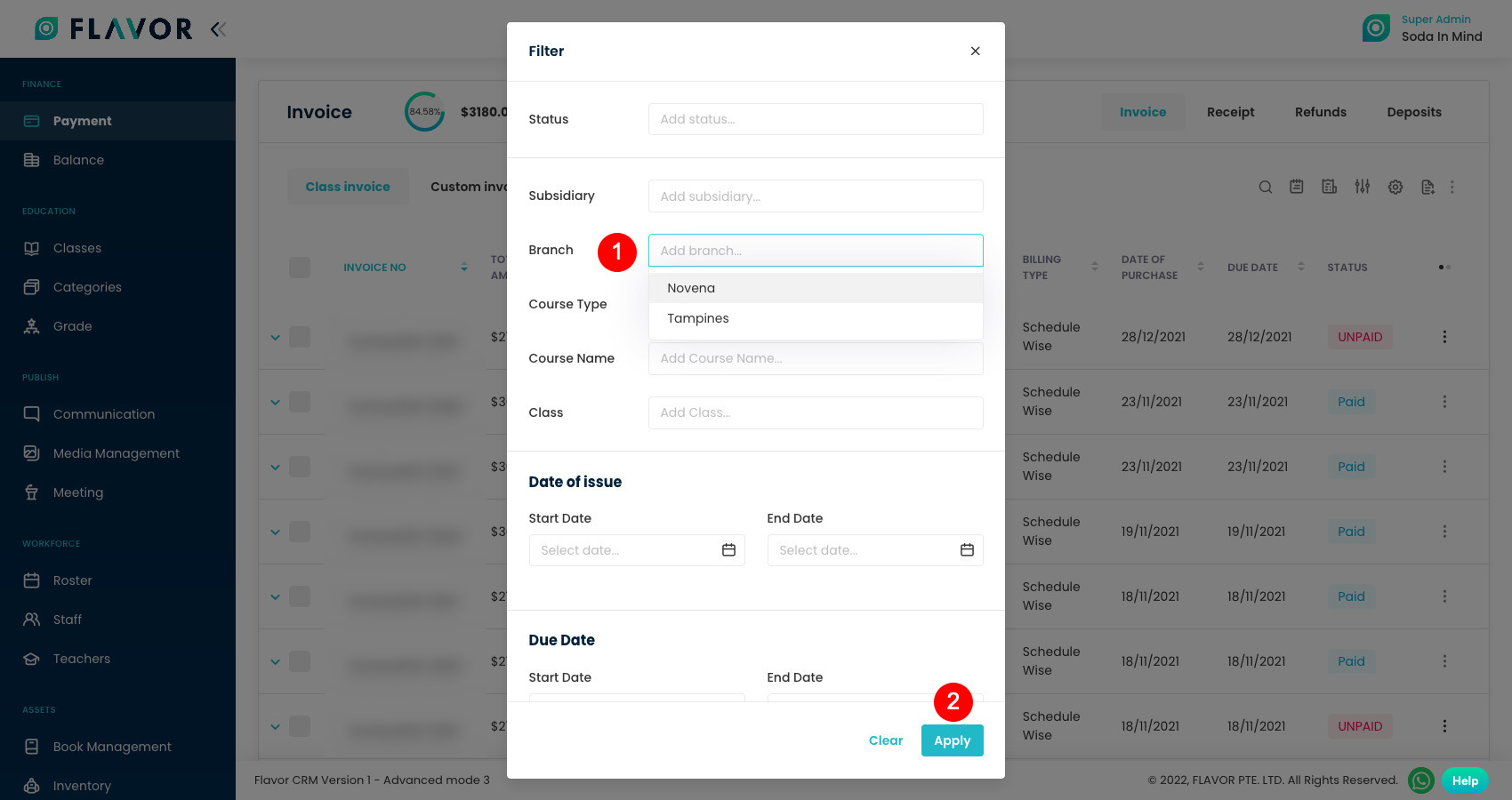Open row actions for 28/12/2021 UNPAID invoice
The image size is (1512, 800).
[x=1444, y=337]
